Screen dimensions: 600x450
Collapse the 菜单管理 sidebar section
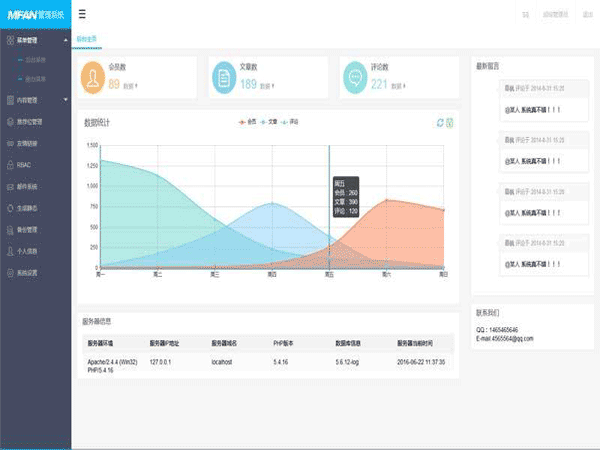click(35, 41)
